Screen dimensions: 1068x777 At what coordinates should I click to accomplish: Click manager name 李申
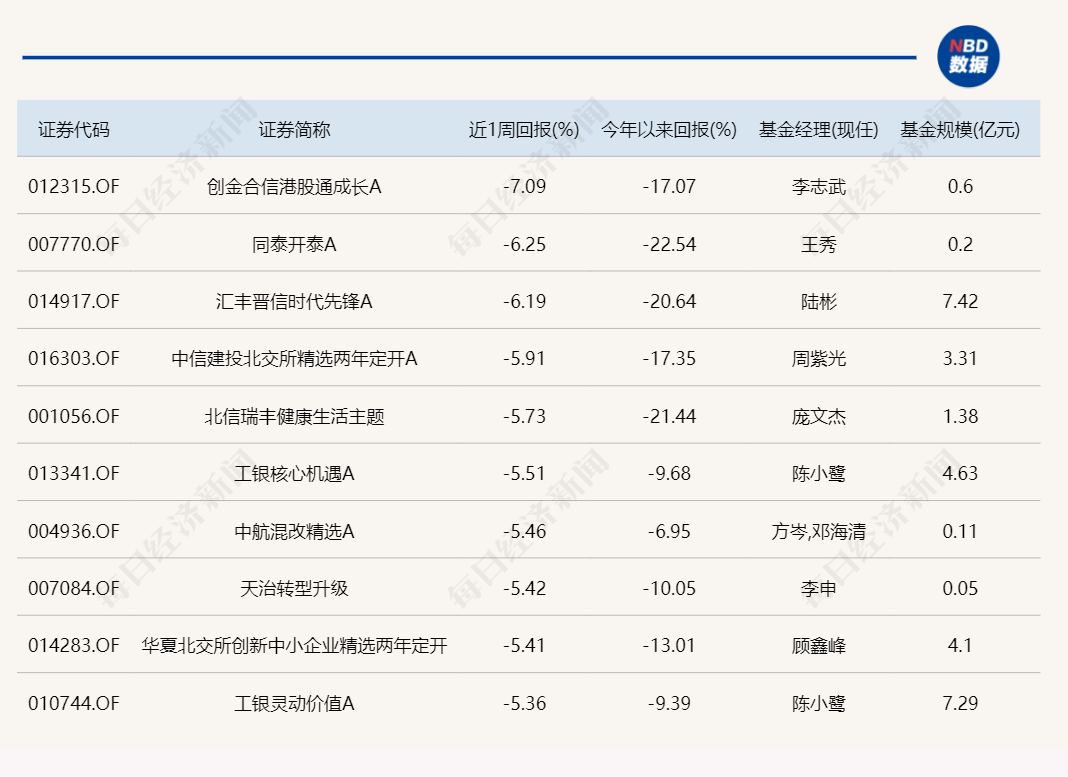819,589
